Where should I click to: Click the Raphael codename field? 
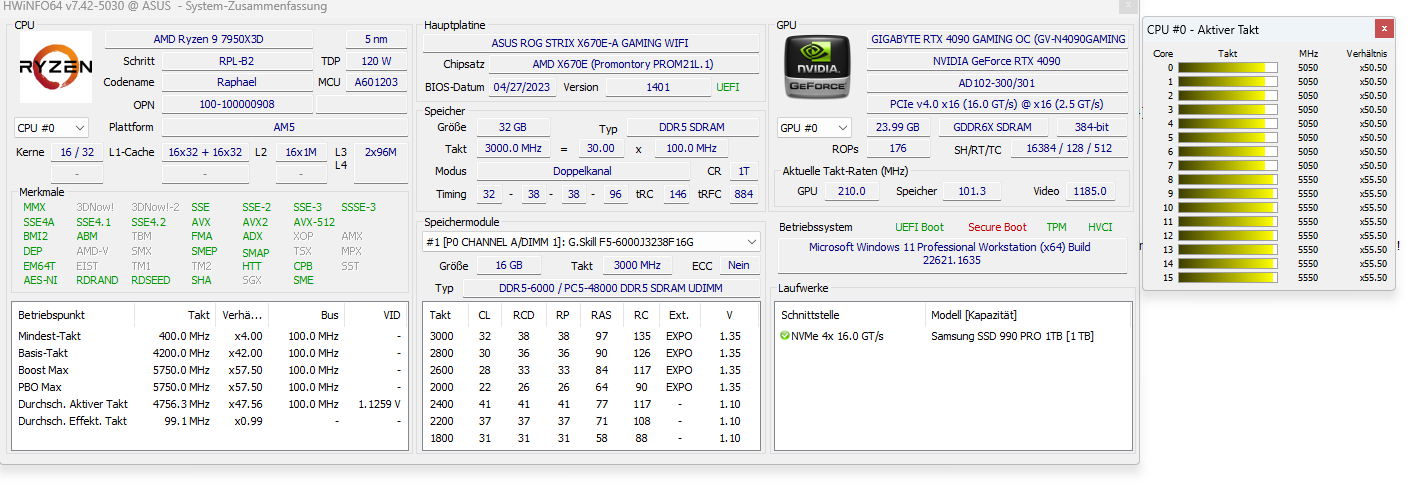[x=236, y=83]
